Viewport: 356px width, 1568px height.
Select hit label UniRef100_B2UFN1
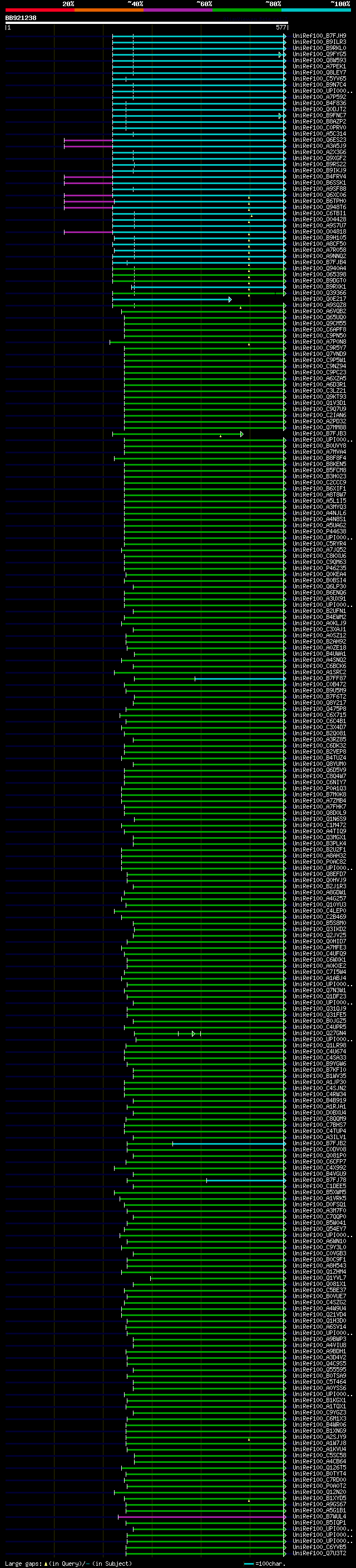point(319,611)
